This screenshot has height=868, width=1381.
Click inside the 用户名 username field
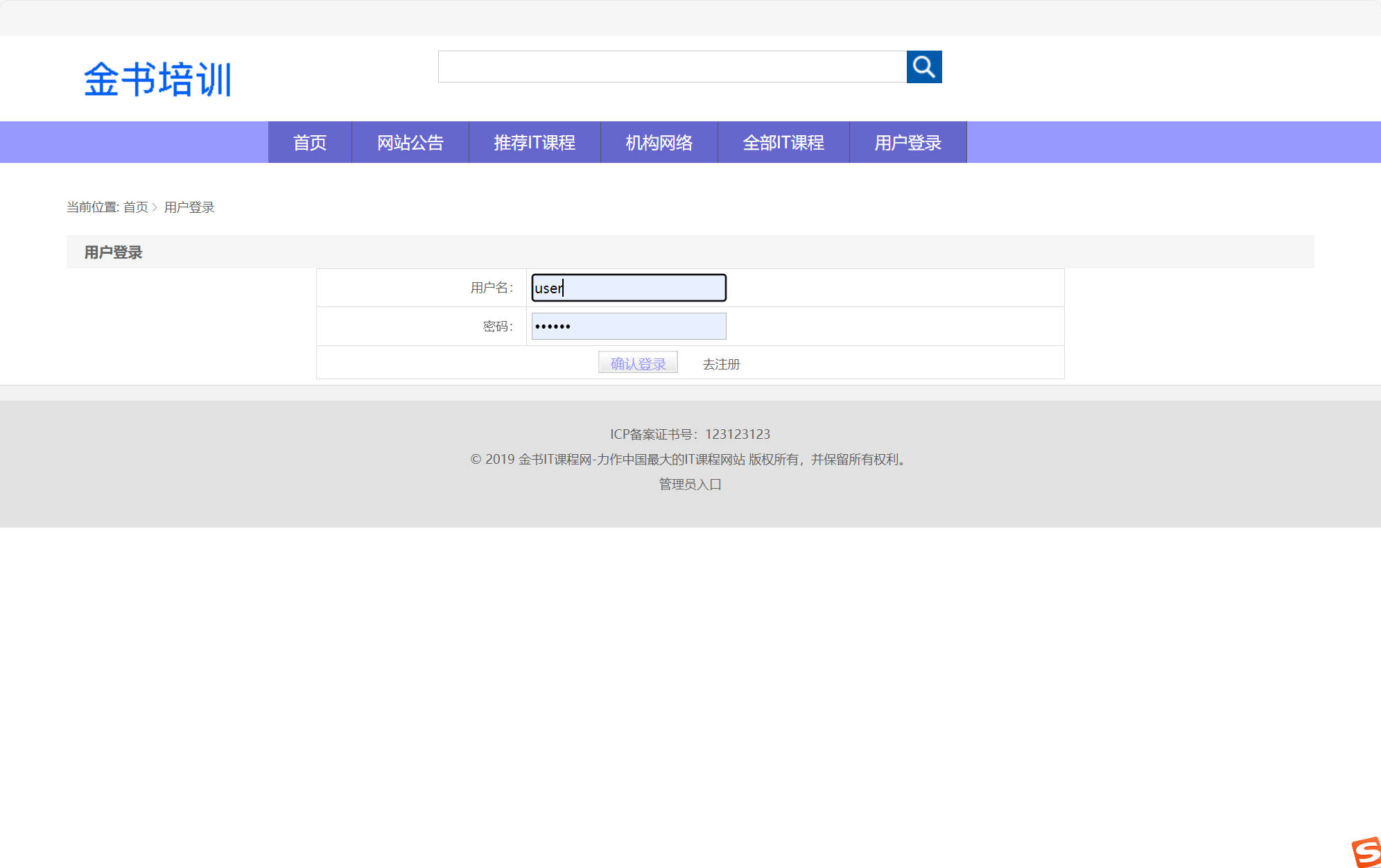click(x=627, y=288)
